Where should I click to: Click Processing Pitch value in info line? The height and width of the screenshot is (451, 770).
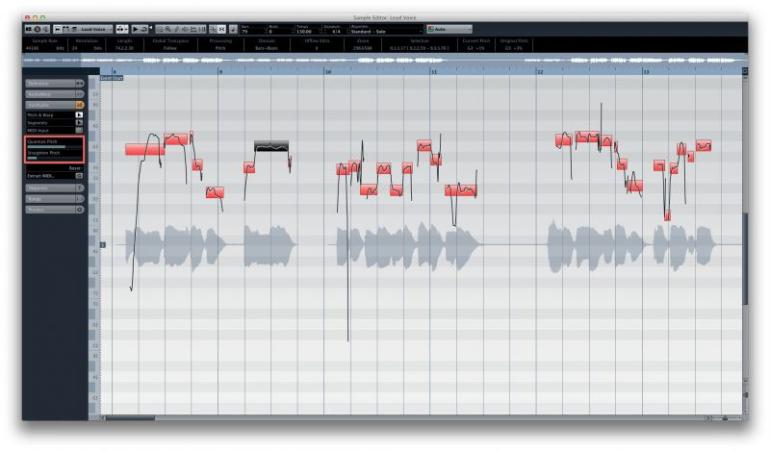point(220,48)
